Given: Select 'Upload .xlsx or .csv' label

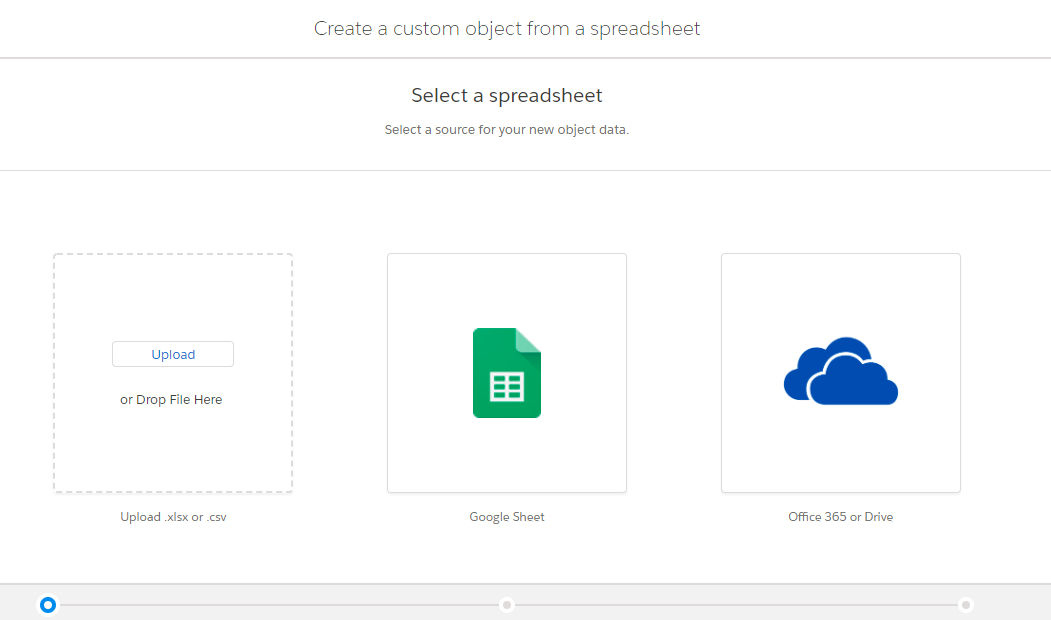Looking at the screenshot, I should 173,517.
